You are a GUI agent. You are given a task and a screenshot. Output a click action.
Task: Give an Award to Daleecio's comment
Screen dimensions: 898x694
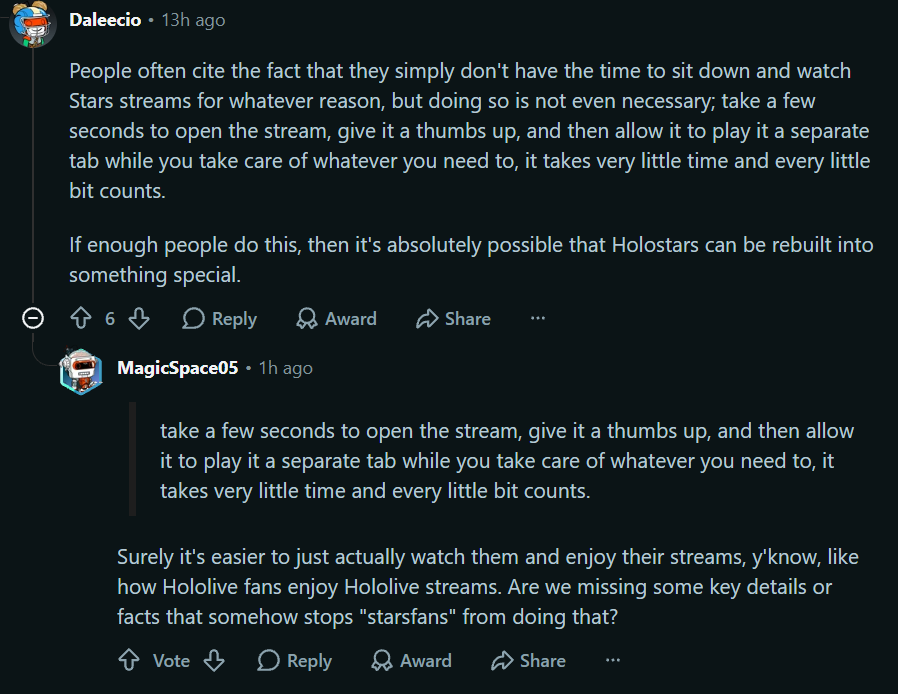(337, 318)
